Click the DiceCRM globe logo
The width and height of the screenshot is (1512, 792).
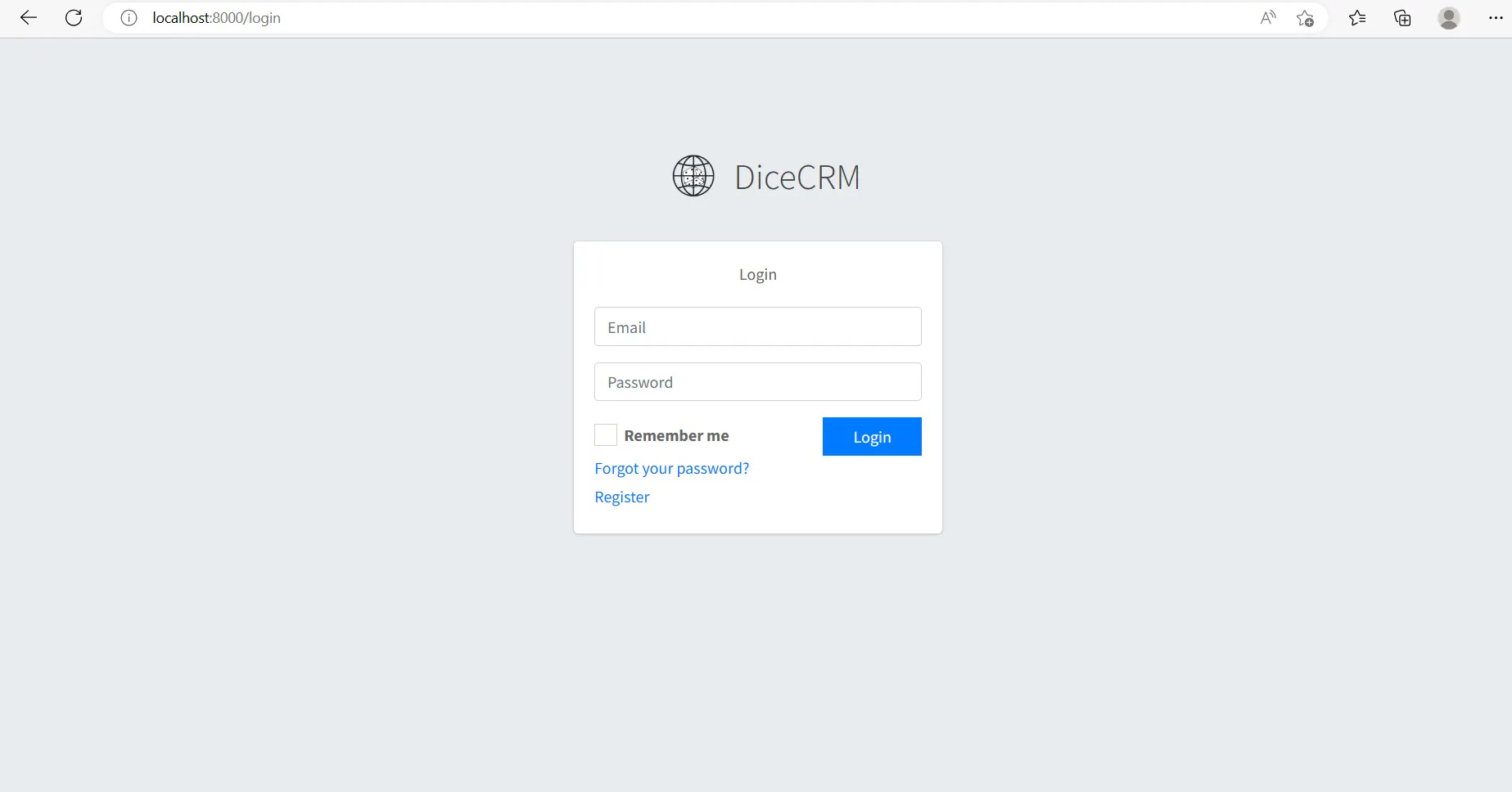tap(693, 176)
